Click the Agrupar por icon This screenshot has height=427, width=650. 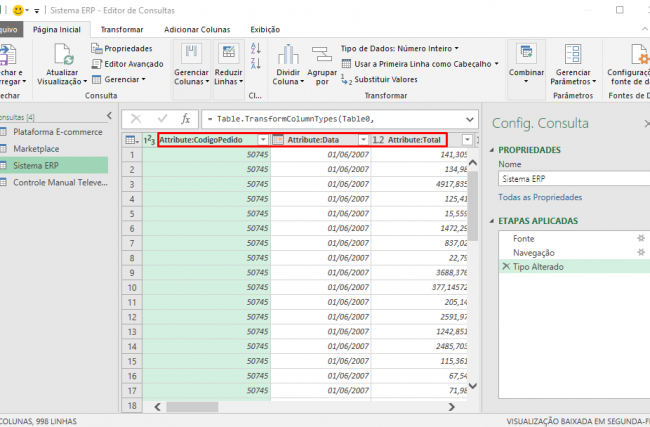(321, 54)
